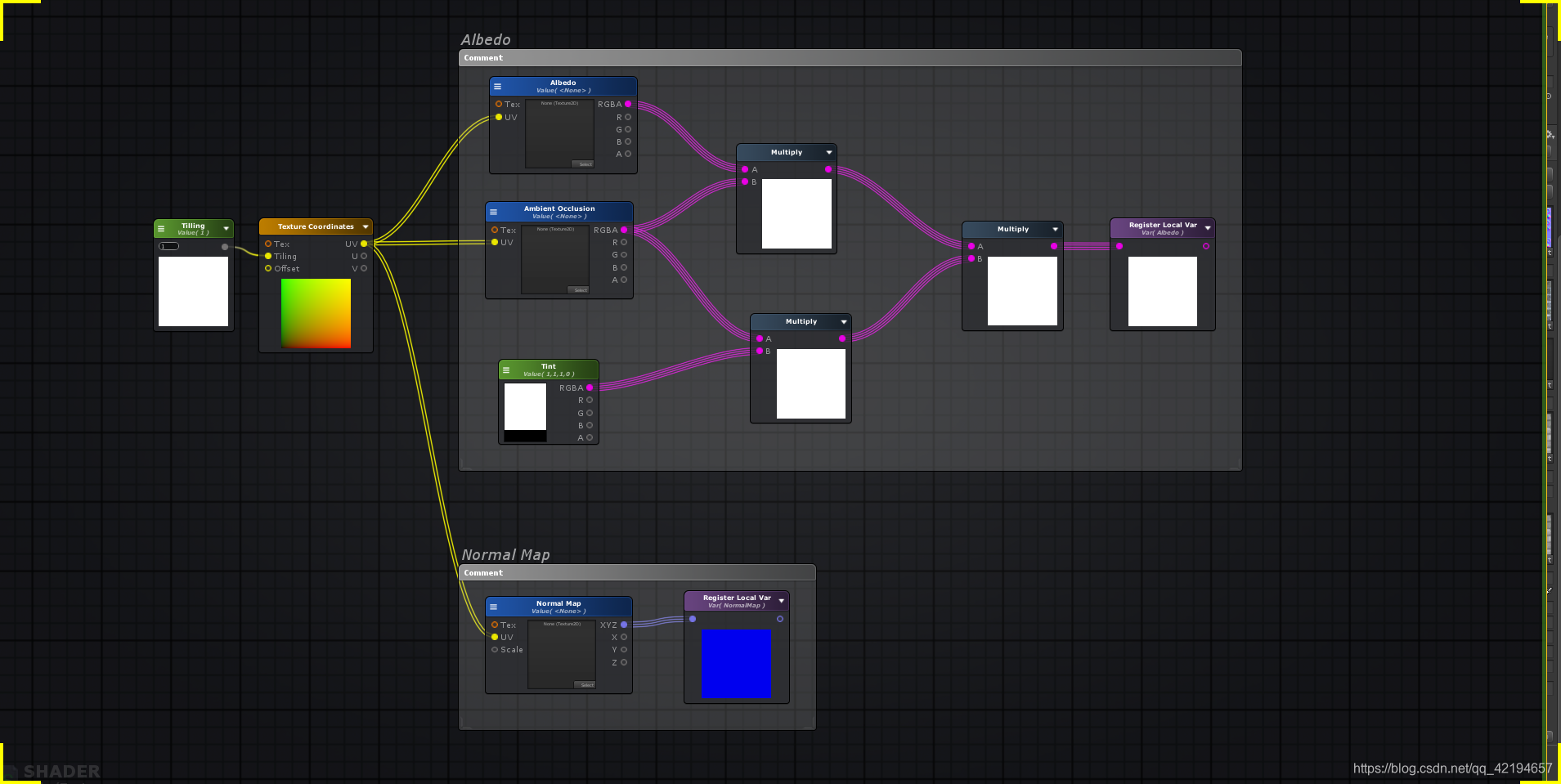Click the Albedo node R output port
The width and height of the screenshot is (1561, 784).
click(628, 117)
